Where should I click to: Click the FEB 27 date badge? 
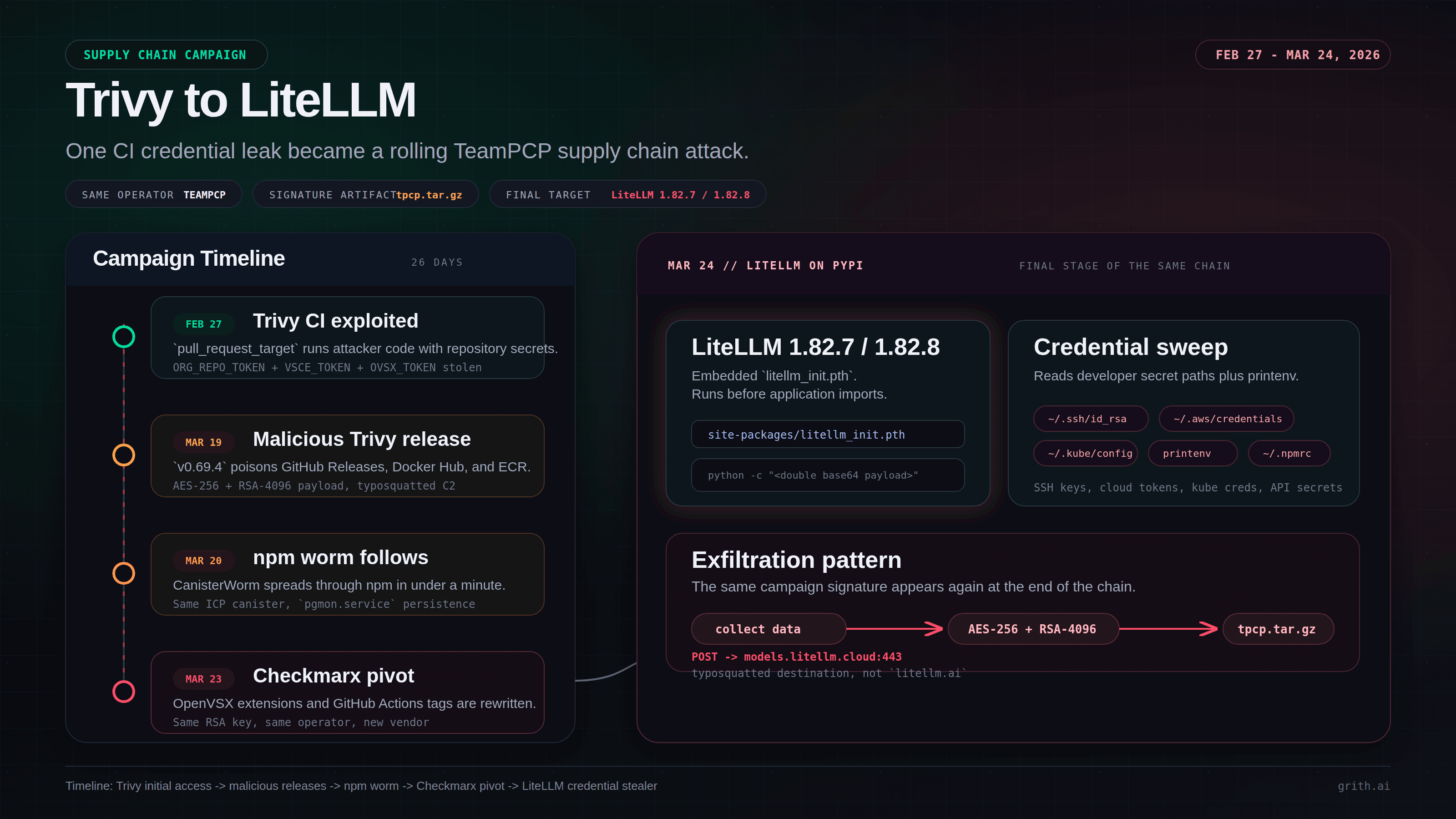pos(203,324)
